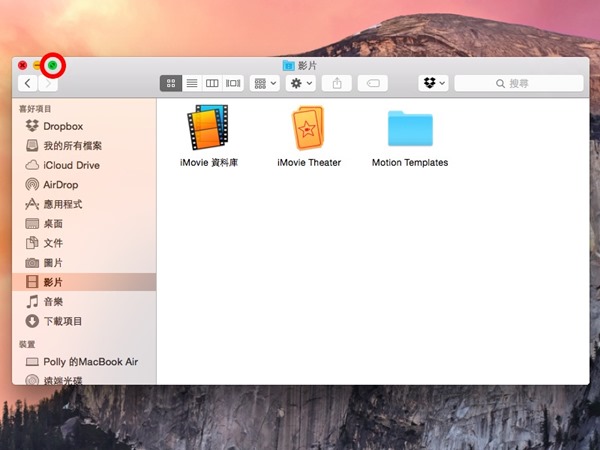Open the Motion Templates folder
This screenshot has height=450, width=600.
(x=409, y=130)
